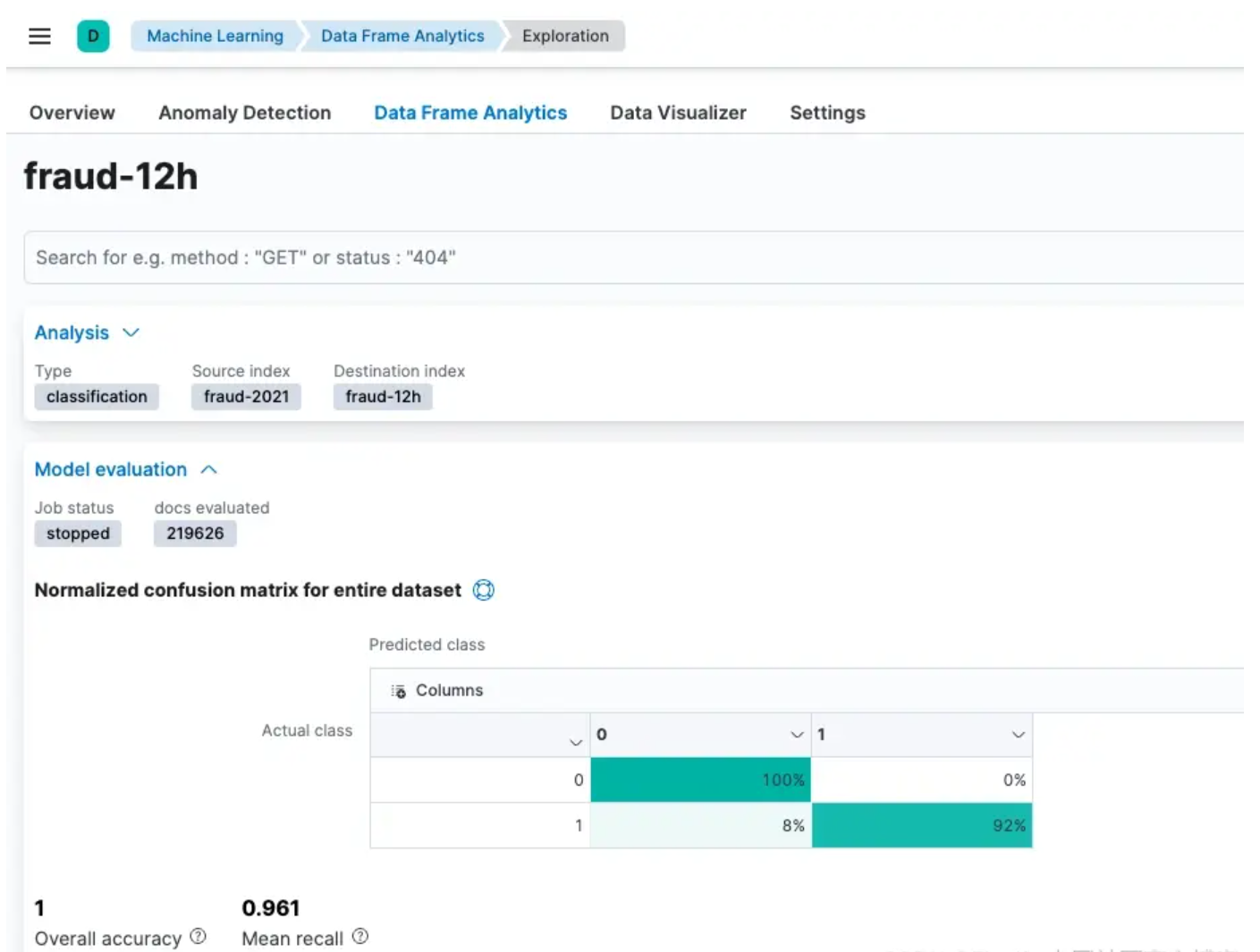Click the 219626 docs evaluated badge
The height and width of the screenshot is (952, 1260).
click(195, 534)
